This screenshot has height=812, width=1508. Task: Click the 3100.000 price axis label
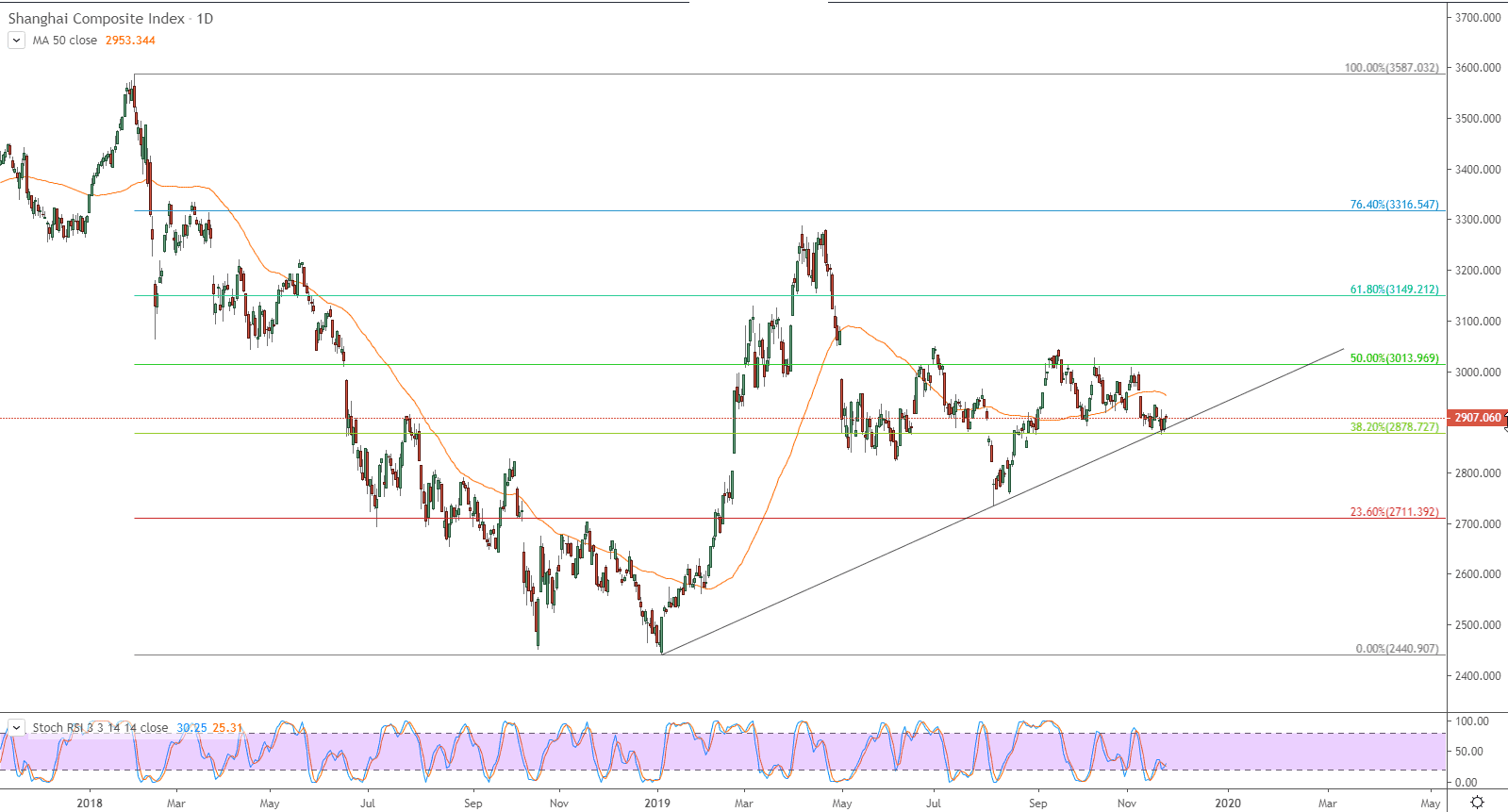pos(1478,322)
